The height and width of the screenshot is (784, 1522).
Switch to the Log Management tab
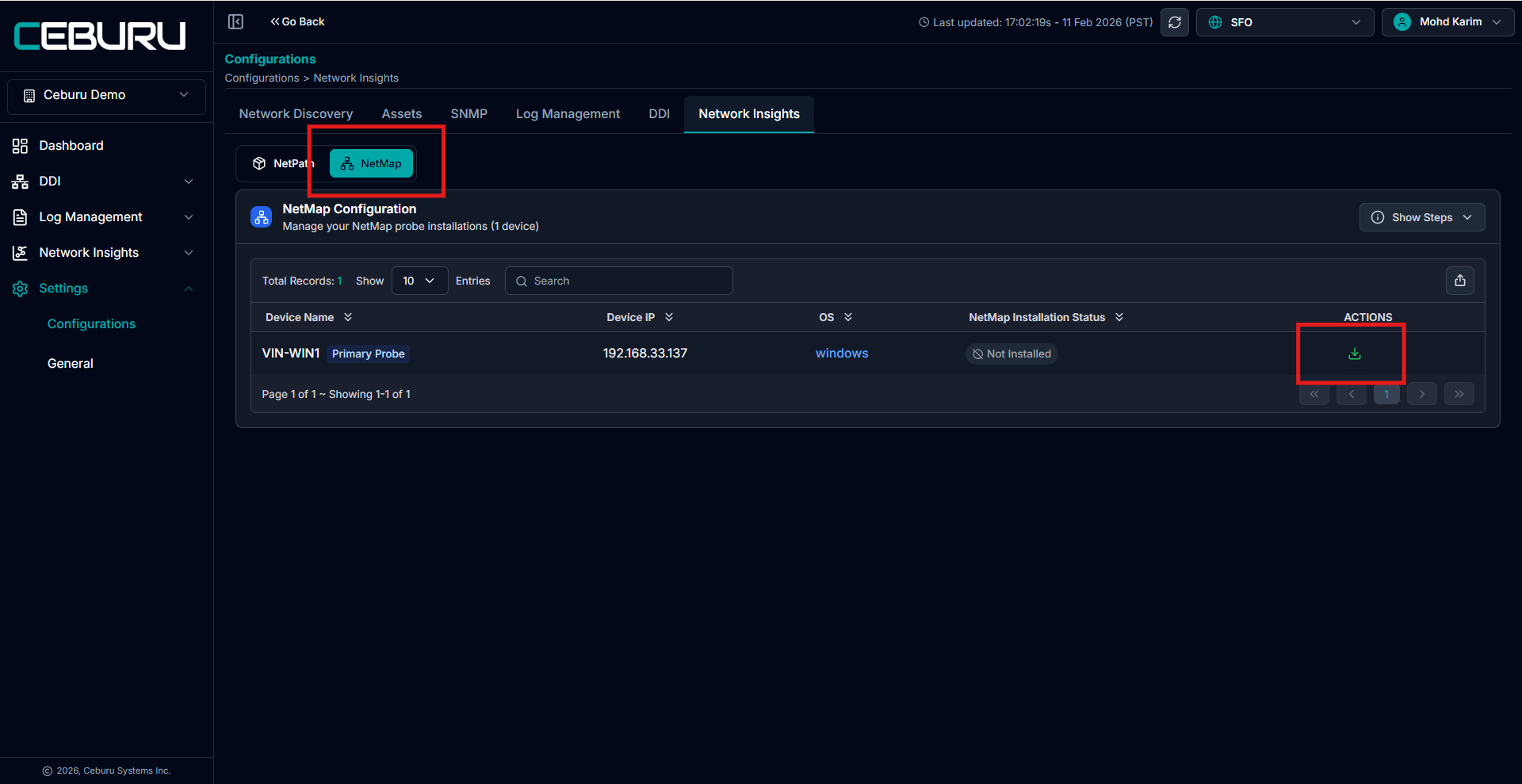click(568, 114)
